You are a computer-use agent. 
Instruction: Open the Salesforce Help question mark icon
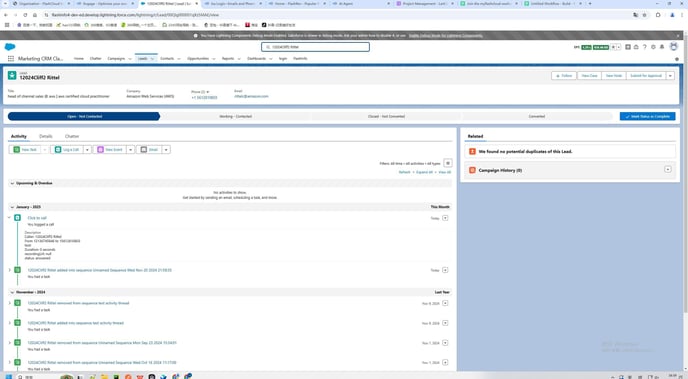pyautogui.click(x=645, y=47)
